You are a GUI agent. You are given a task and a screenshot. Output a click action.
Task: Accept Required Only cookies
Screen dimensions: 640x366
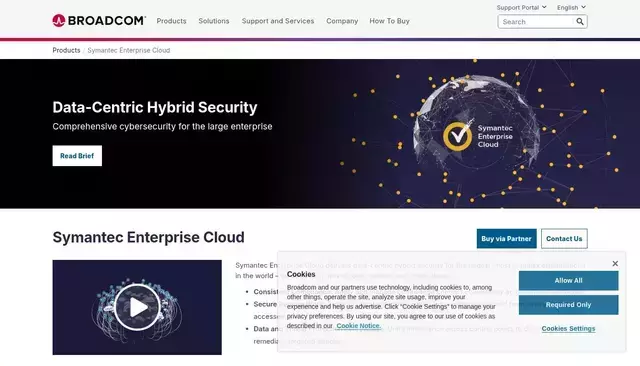click(x=569, y=305)
